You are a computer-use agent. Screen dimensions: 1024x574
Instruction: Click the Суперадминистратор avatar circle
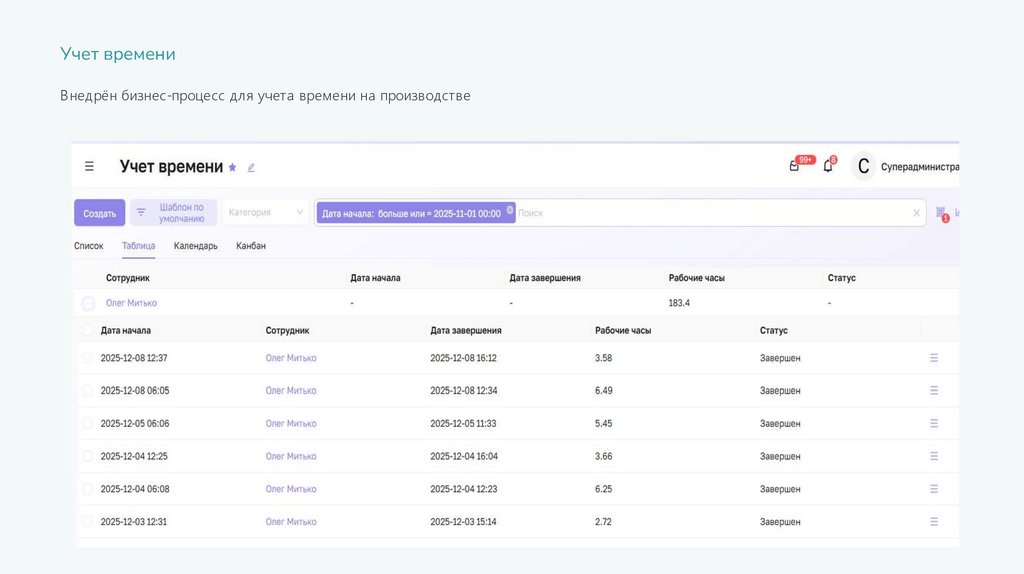863,167
